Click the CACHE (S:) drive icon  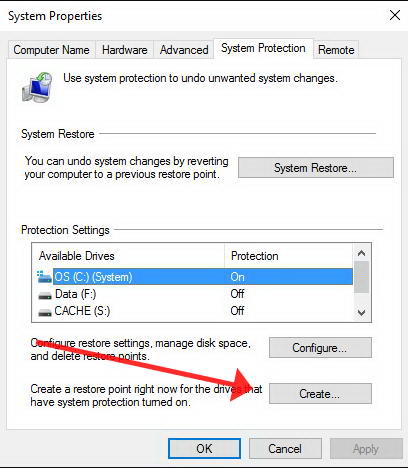click(x=45, y=312)
